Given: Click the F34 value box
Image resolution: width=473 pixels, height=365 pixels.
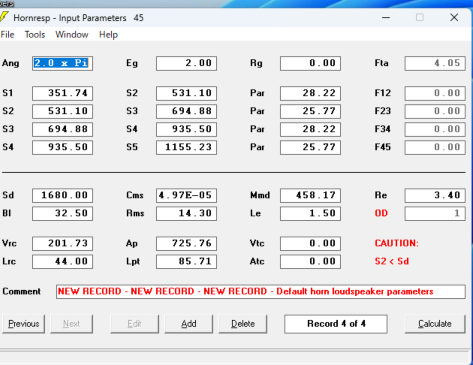Looking at the screenshot, I should coord(435,129).
